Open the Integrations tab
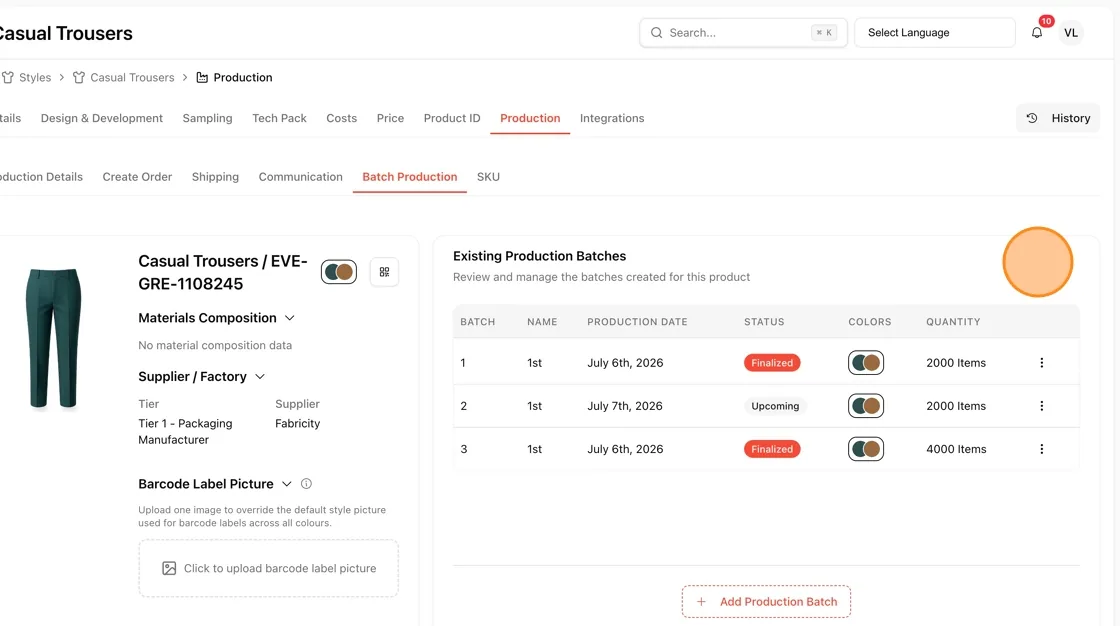The image size is (1120, 626). click(x=612, y=118)
